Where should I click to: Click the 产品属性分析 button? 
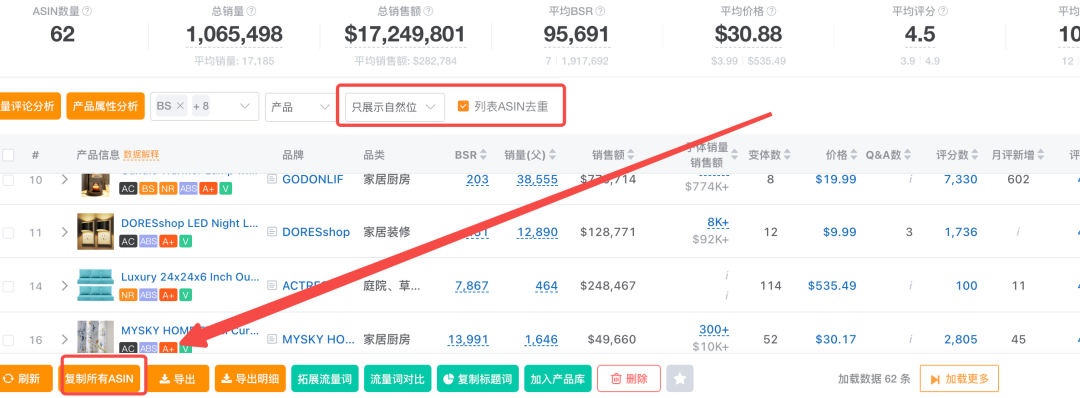click(105, 106)
